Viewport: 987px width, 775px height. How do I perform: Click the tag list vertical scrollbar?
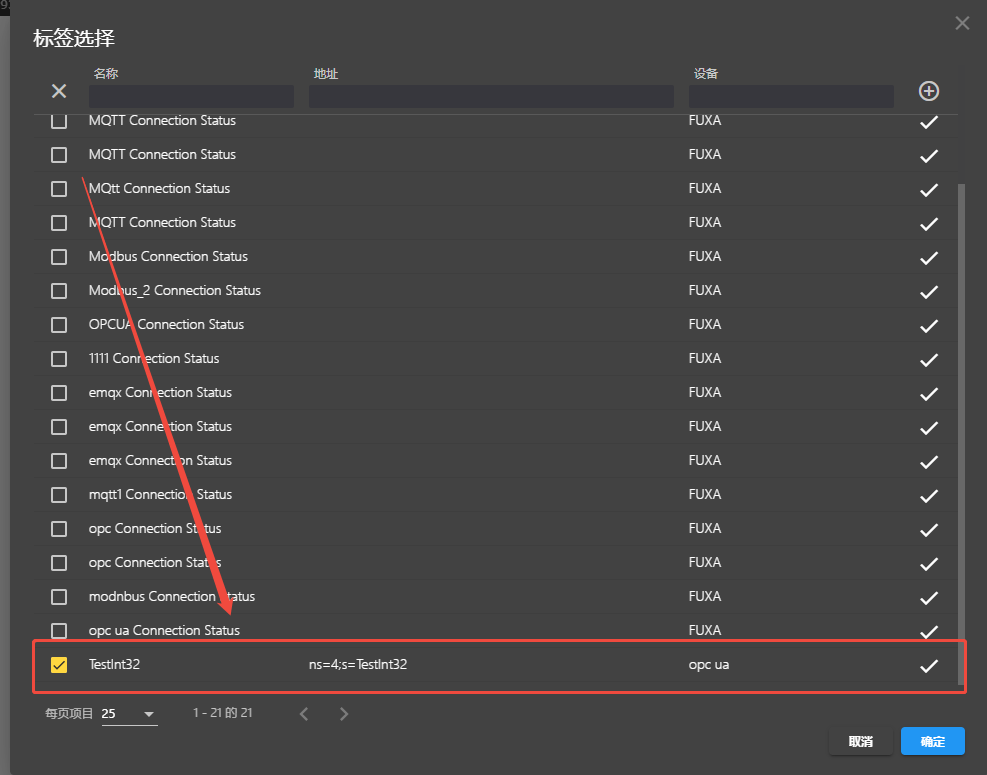click(x=962, y=400)
